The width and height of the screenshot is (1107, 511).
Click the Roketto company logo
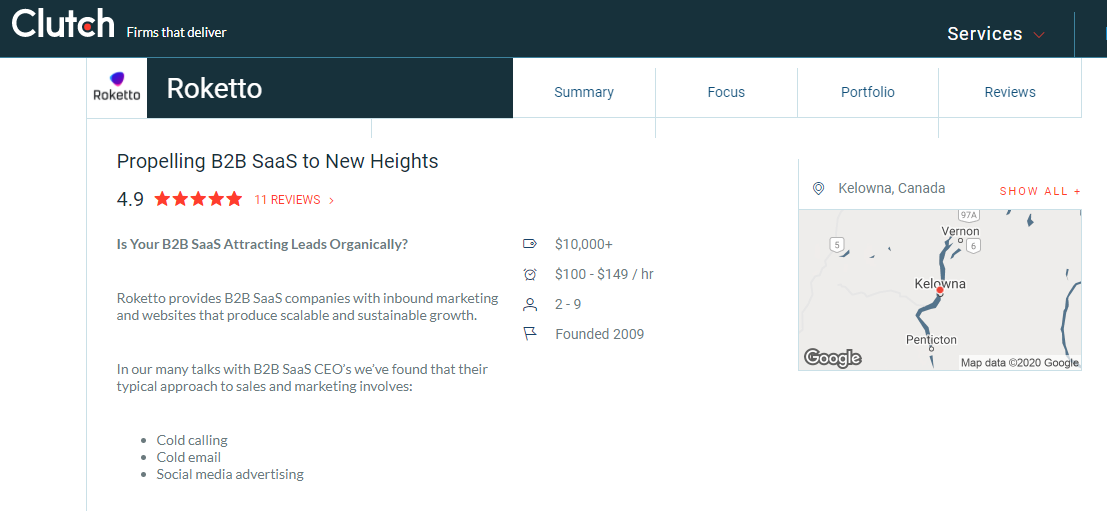pos(117,88)
